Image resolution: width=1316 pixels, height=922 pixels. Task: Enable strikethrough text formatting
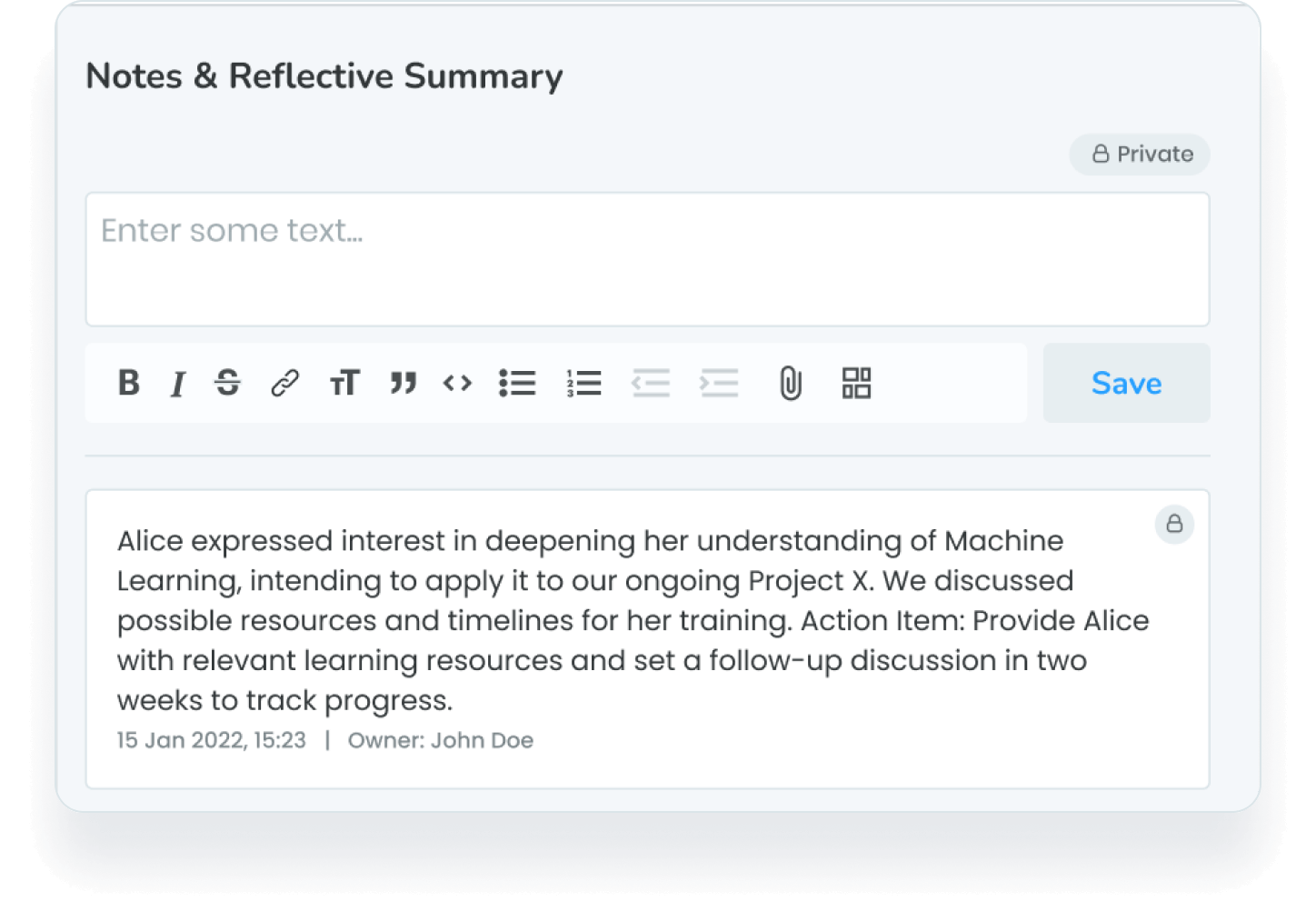(x=227, y=383)
